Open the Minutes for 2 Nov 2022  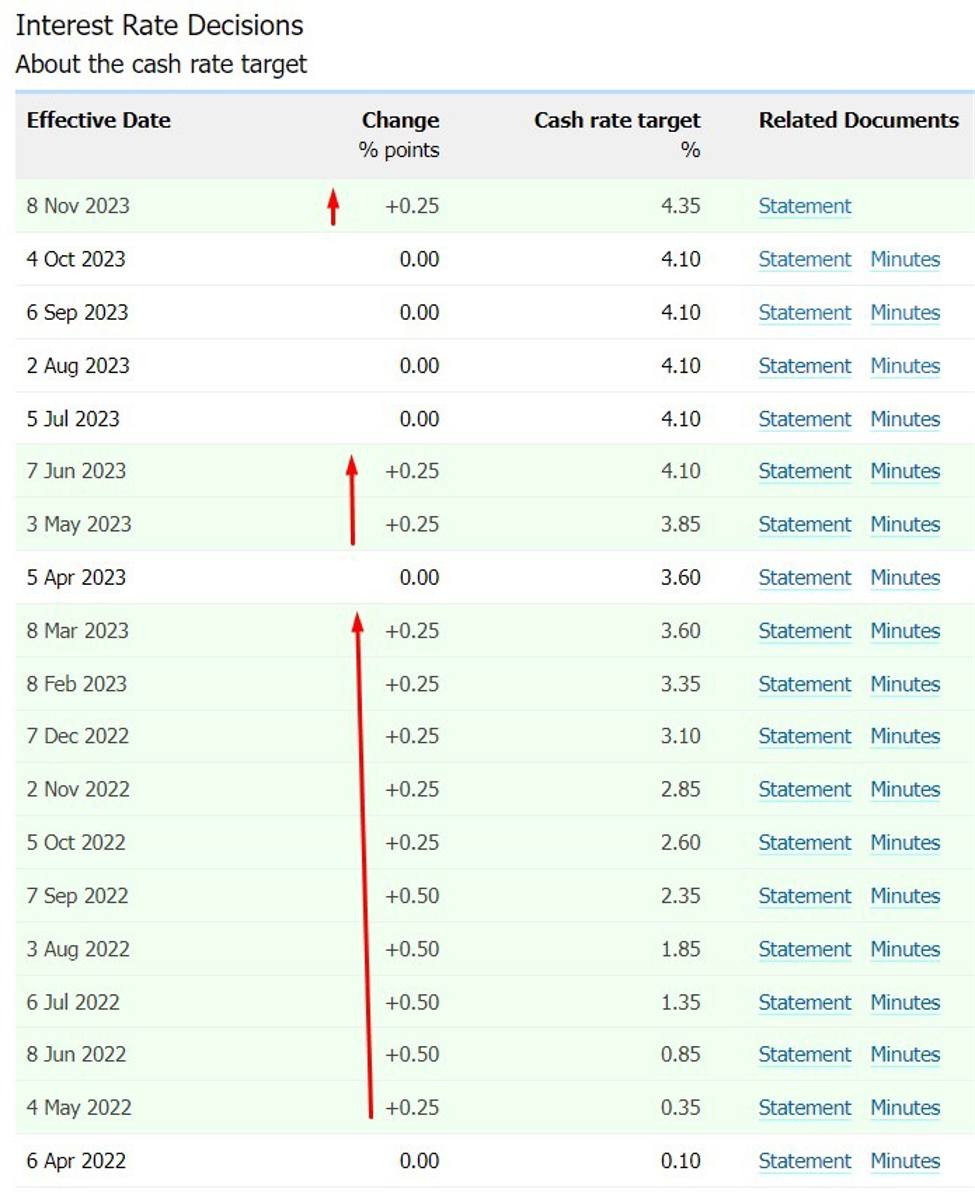pos(905,789)
